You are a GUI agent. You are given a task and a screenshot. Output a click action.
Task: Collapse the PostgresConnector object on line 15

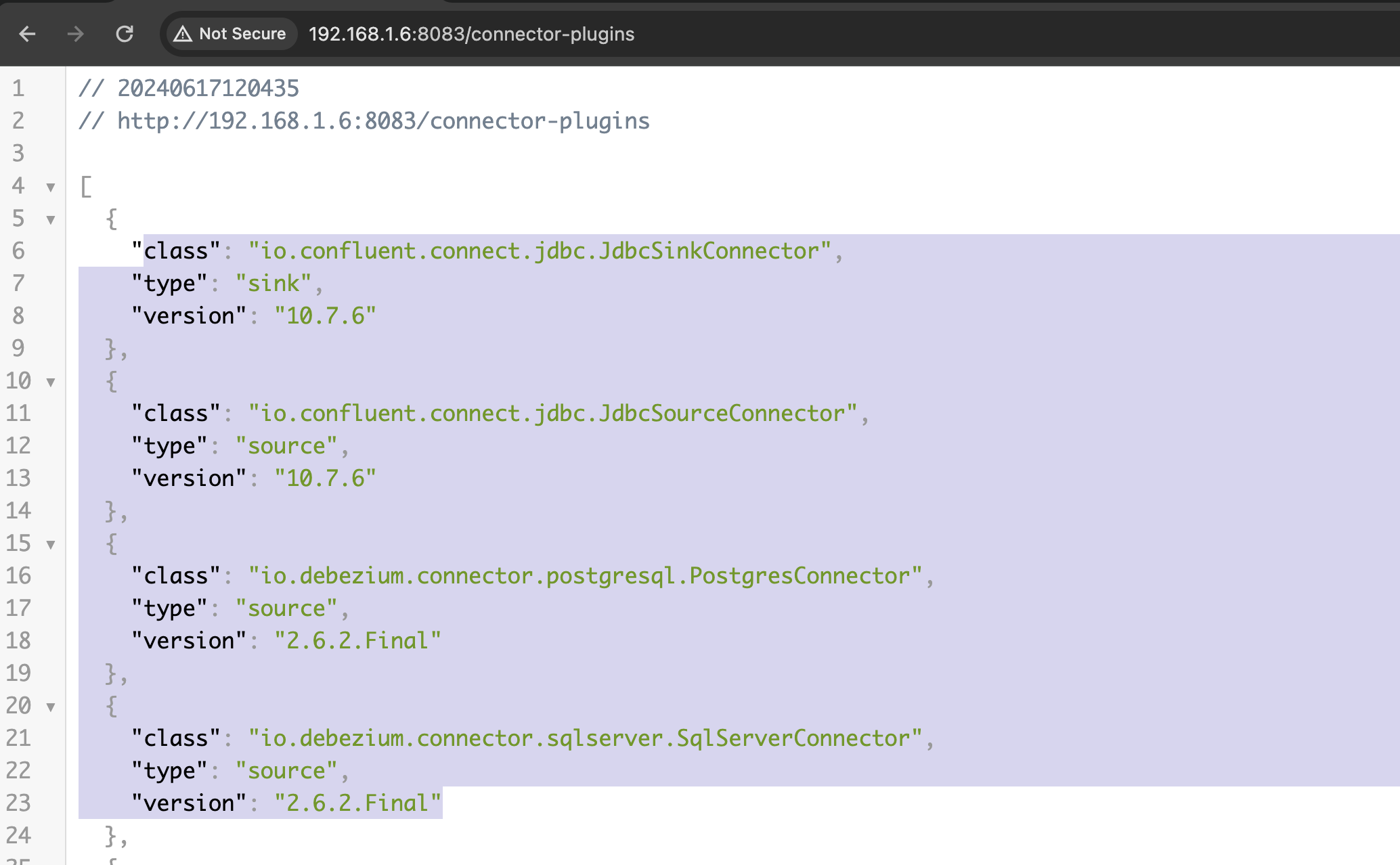[x=51, y=544]
